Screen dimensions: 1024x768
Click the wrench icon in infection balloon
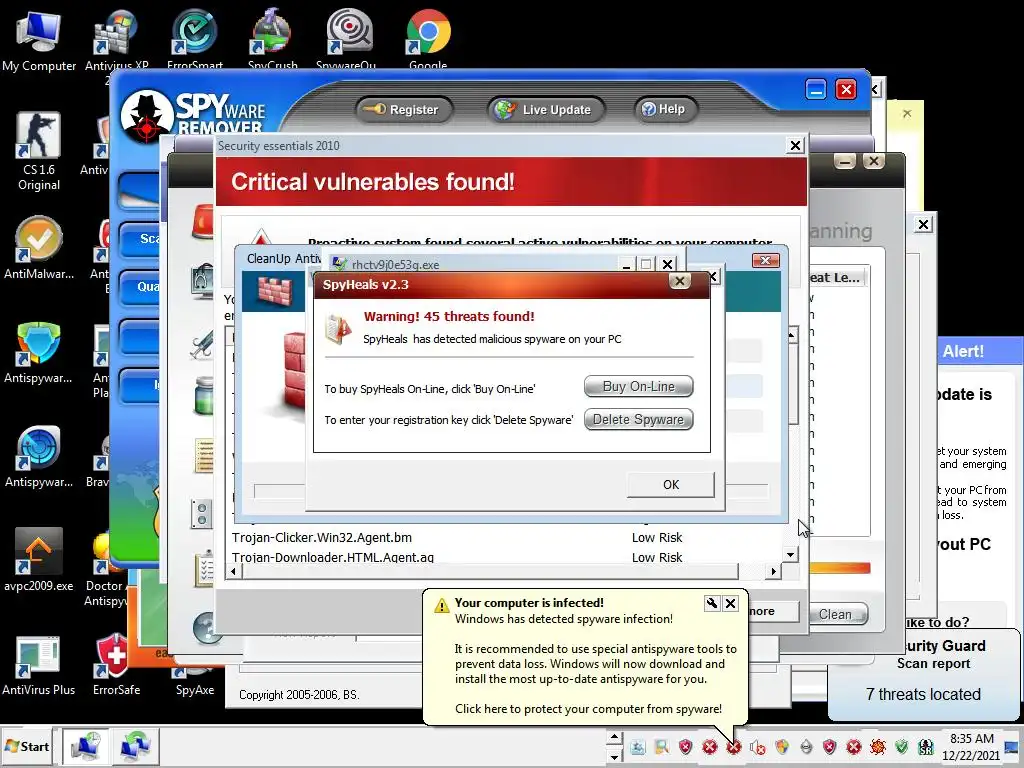point(712,603)
